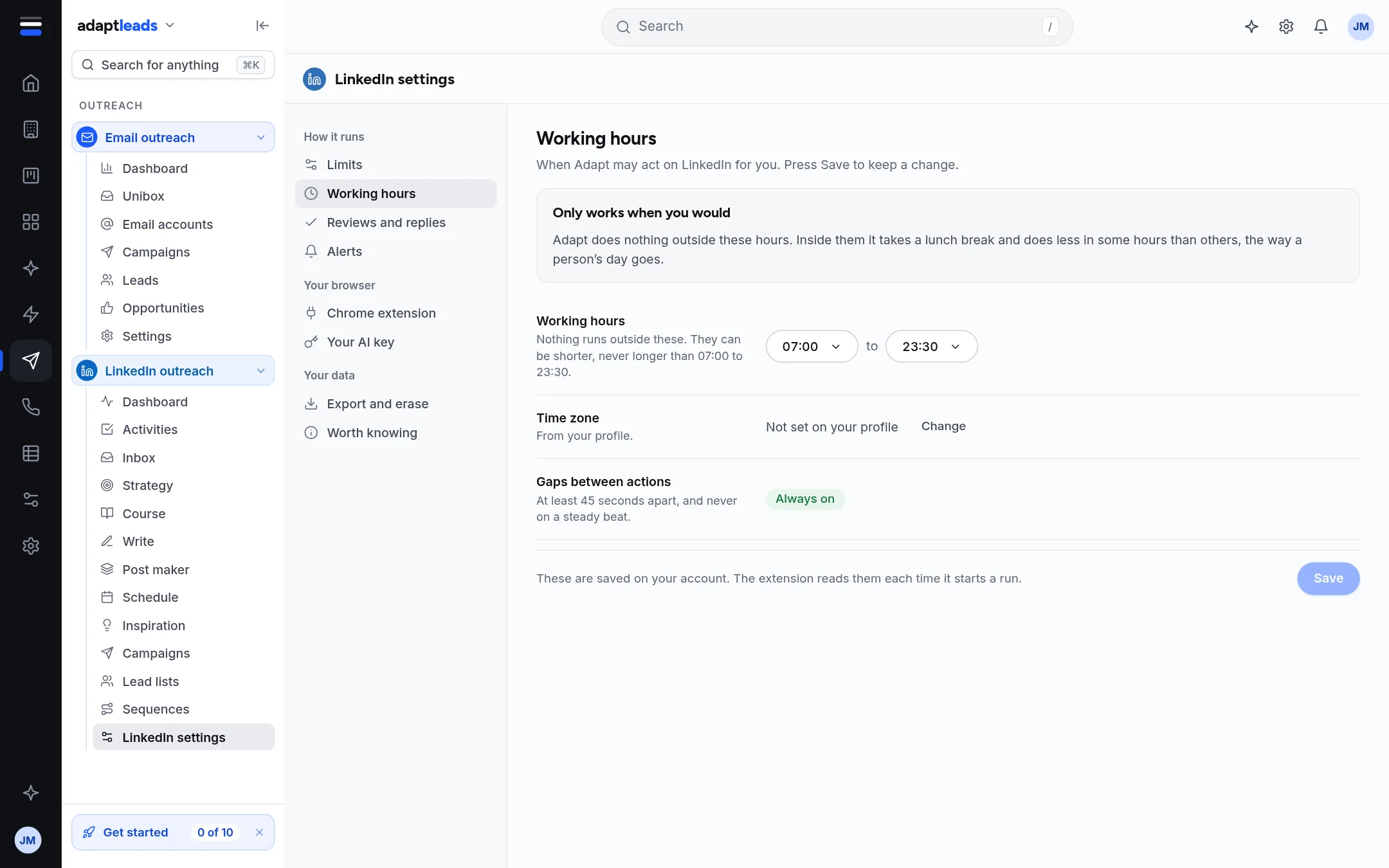This screenshot has width=1389, height=868.
Task: Select Reviews and replies section
Action: click(395, 222)
